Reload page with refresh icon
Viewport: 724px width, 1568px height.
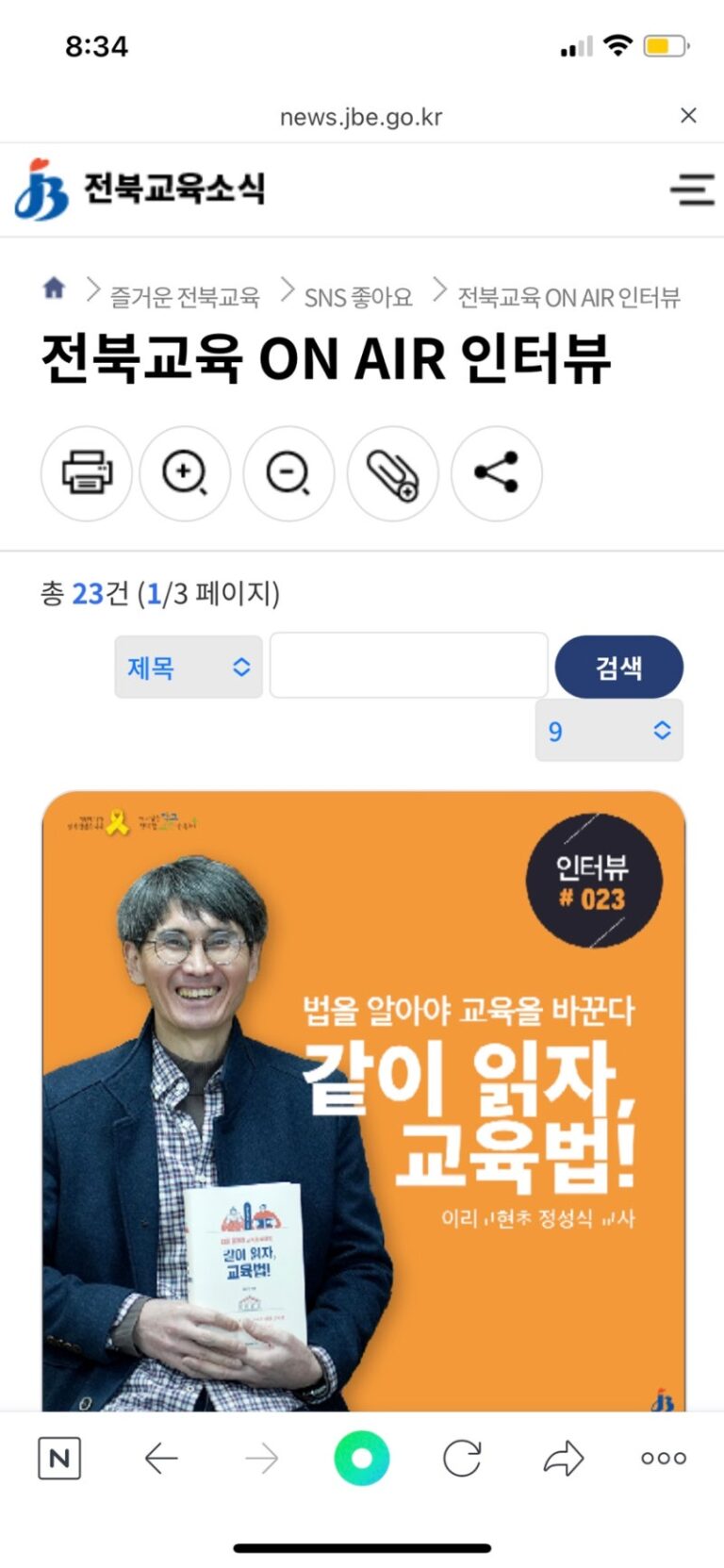pos(462,1459)
